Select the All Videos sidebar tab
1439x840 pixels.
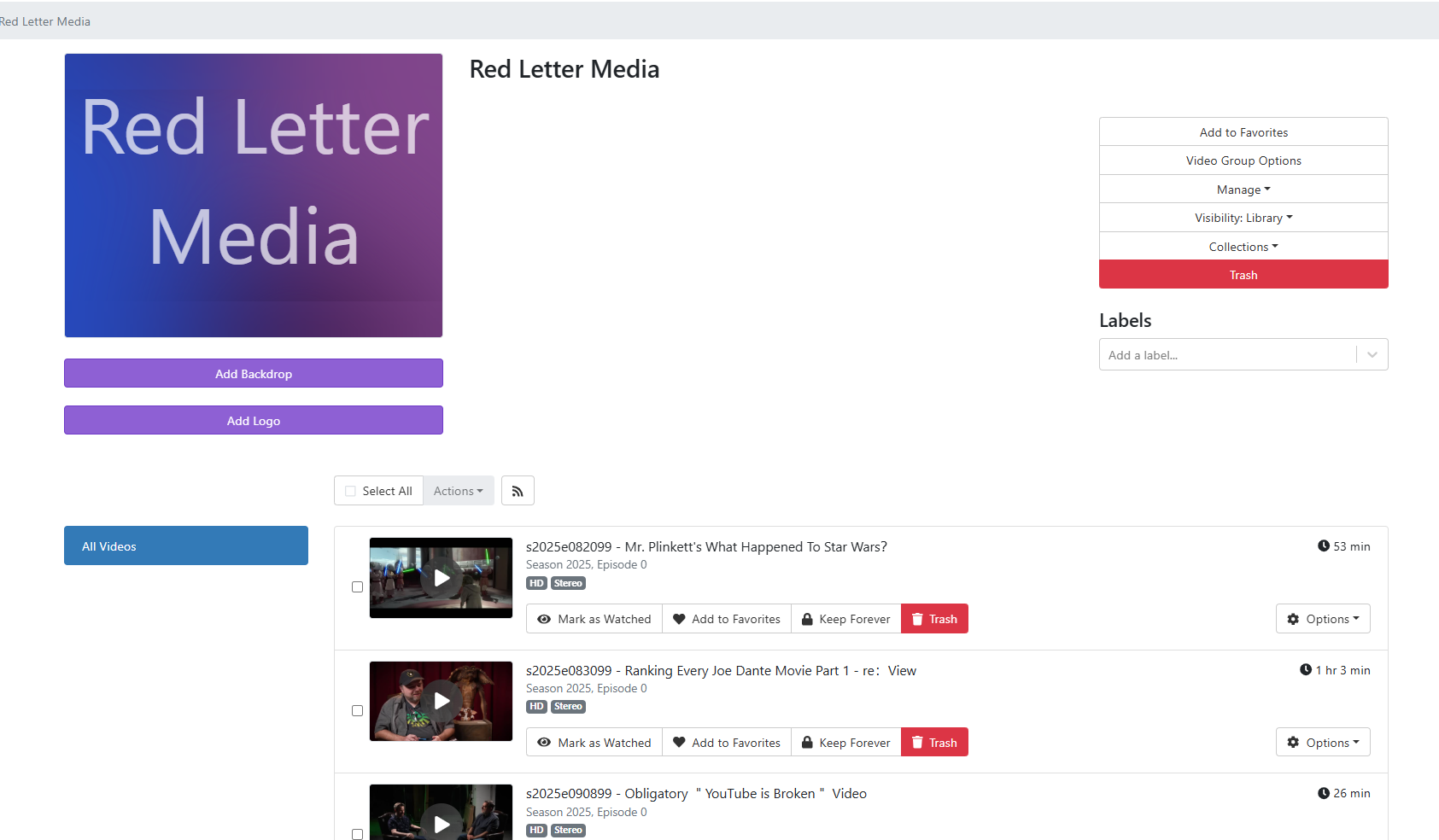(x=186, y=546)
